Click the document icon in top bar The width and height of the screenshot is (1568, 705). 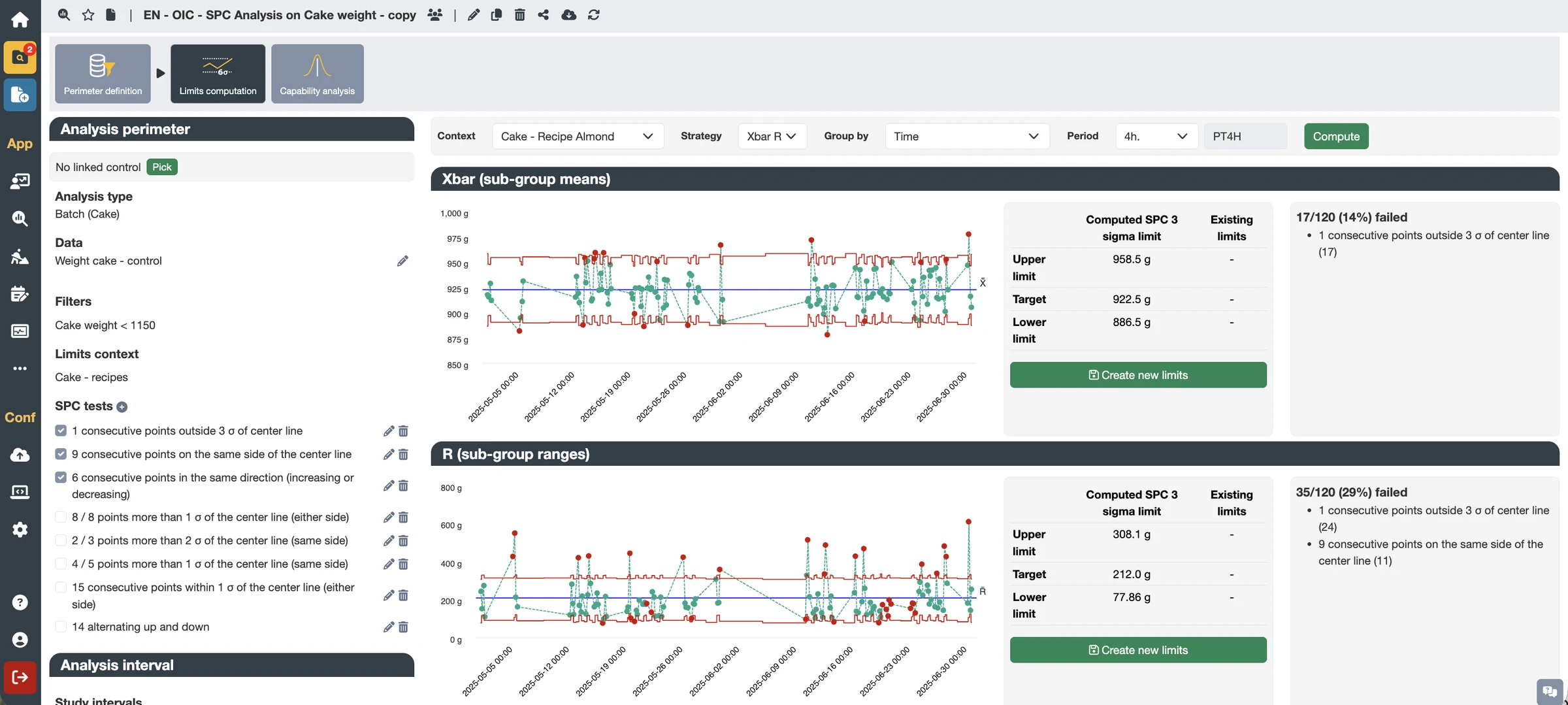point(111,14)
